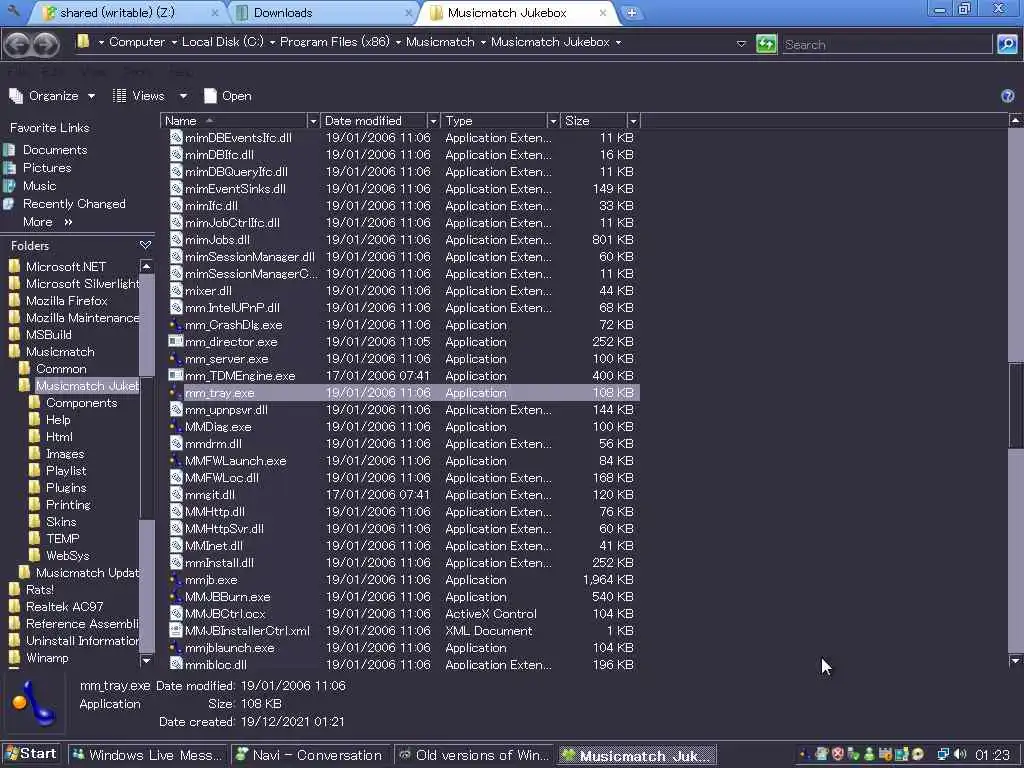This screenshot has width=1024, height=768.
Task: Click the Back navigation arrow
Action: click(x=18, y=44)
